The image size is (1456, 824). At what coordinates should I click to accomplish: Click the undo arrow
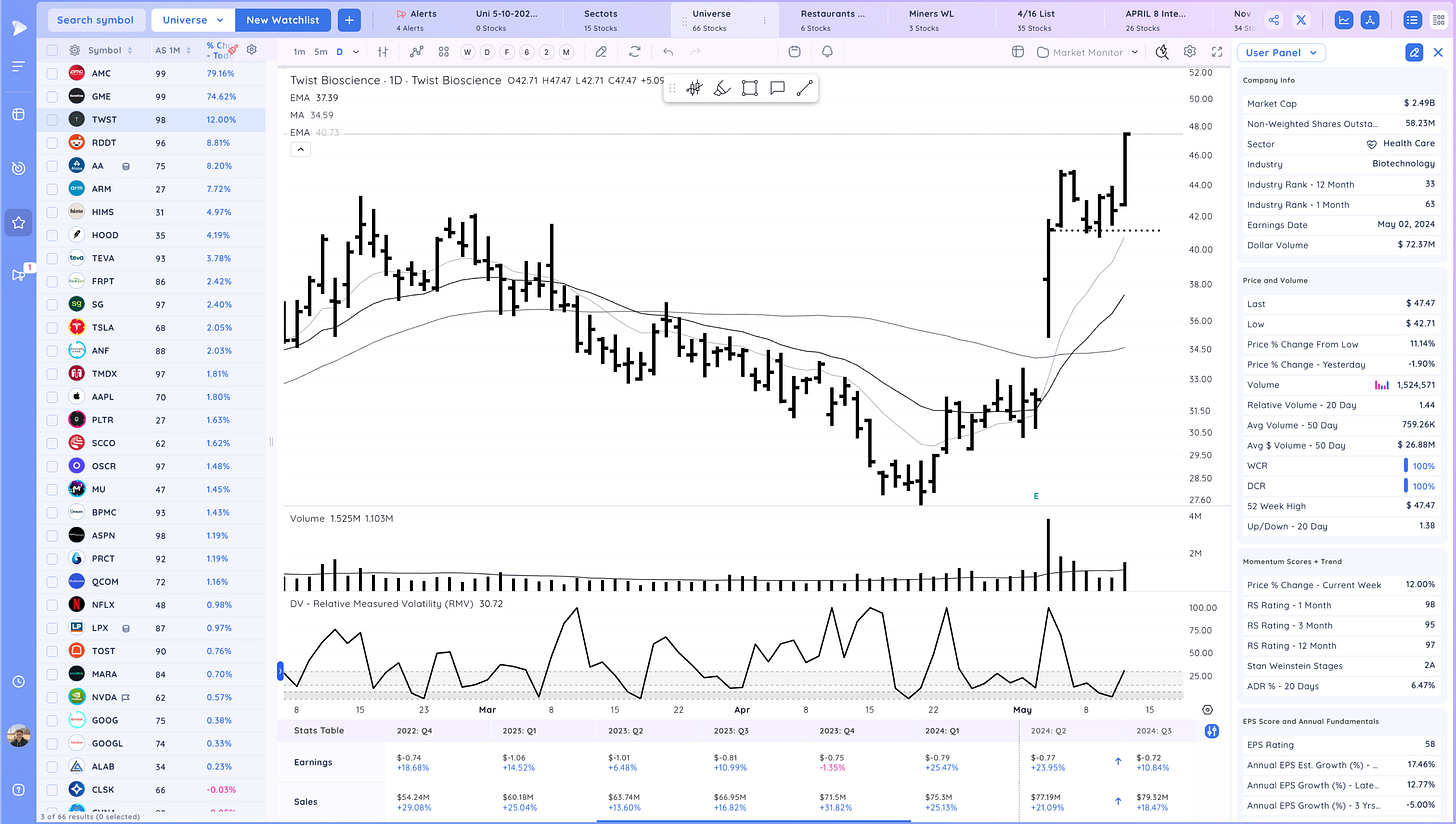point(668,52)
